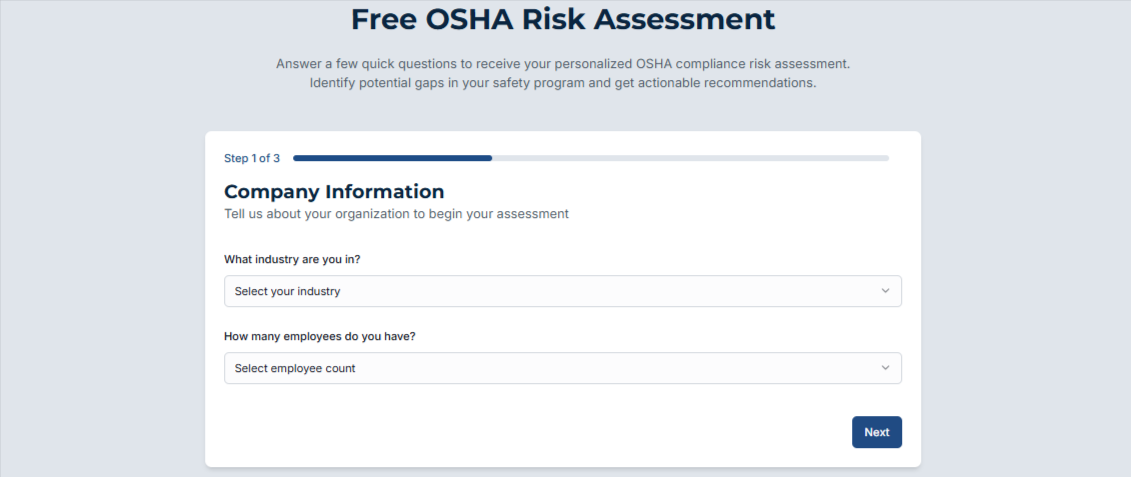Click the chevron arrow in the industry field
1131x477 pixels.
[885, 291]
